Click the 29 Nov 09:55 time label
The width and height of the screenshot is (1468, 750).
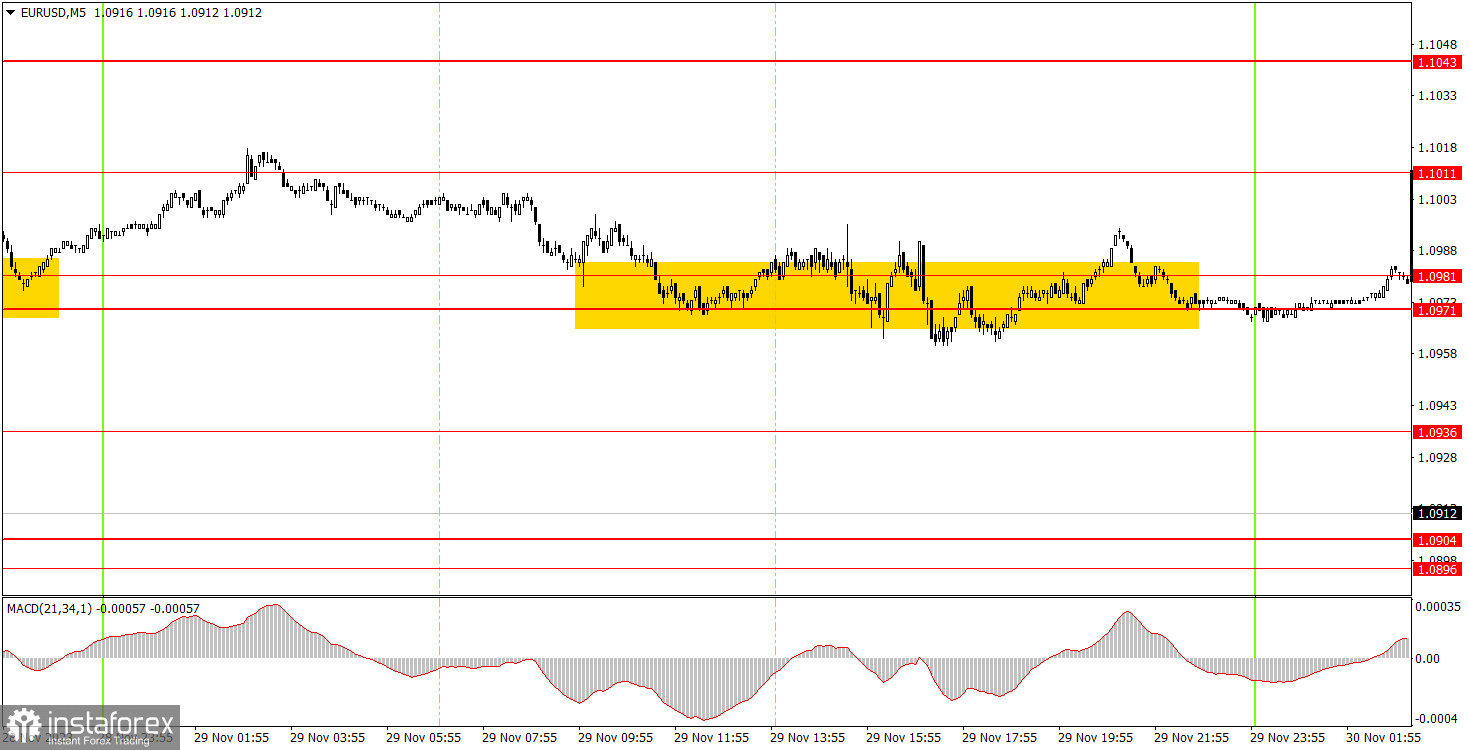(x=616, y=737)
